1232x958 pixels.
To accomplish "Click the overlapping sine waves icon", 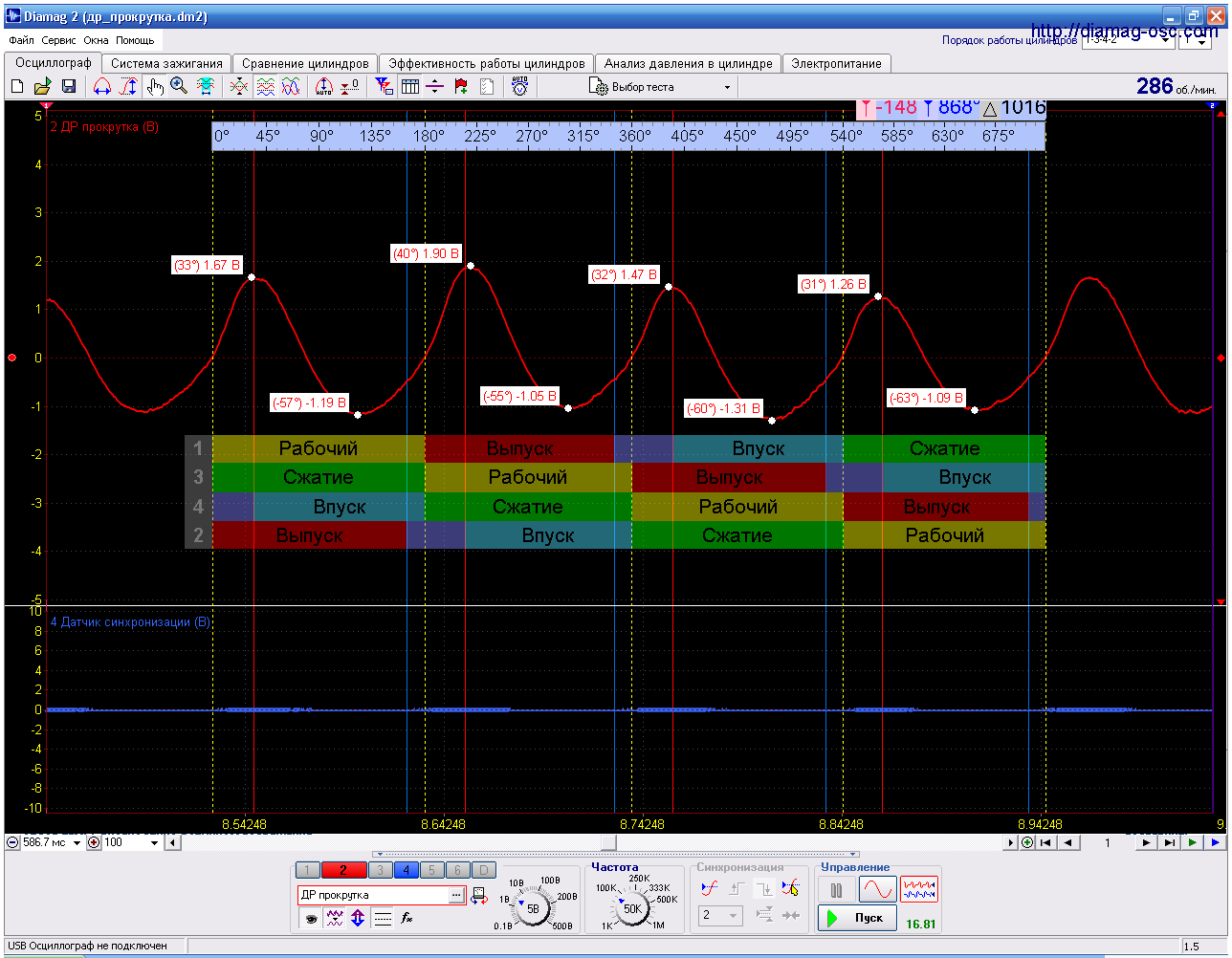I will coord(291,87).
